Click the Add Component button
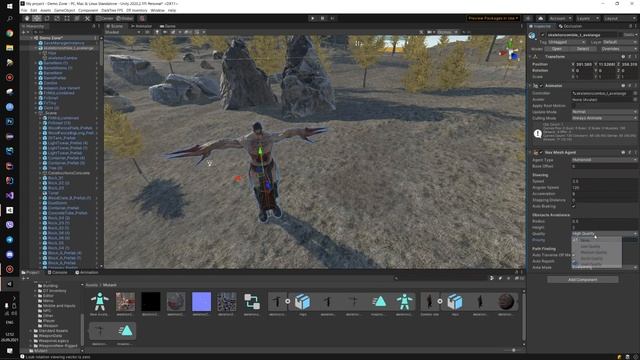The height and width of the screenshot is (360, 640). (582, 280)
